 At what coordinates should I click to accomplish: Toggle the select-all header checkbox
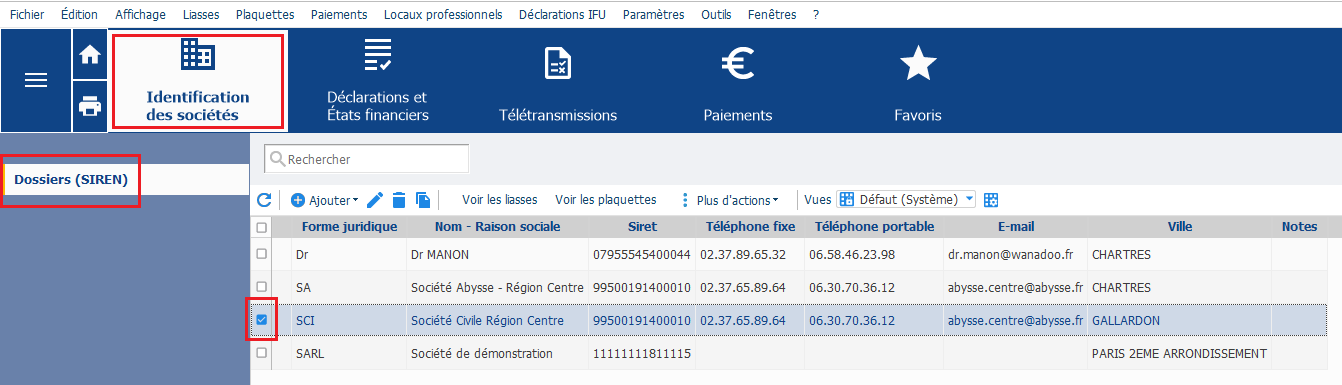tap(262, 228)
